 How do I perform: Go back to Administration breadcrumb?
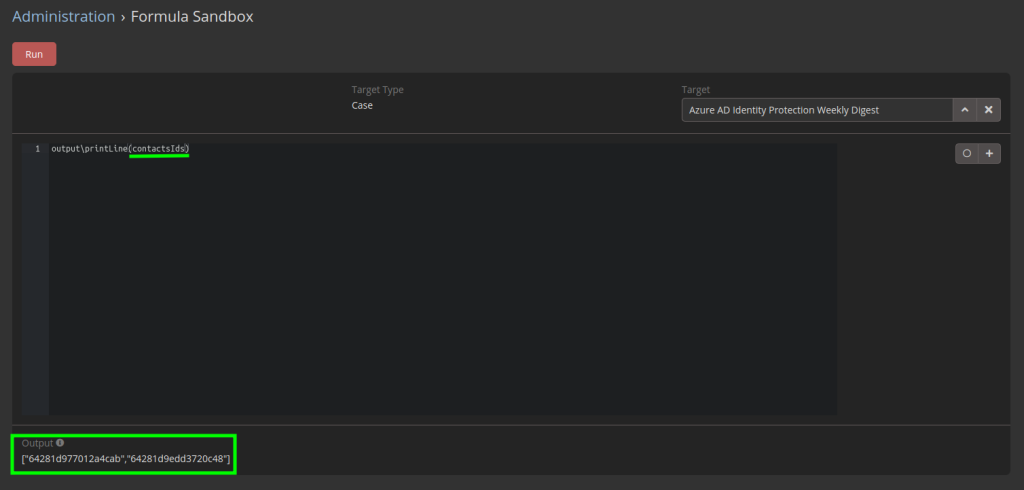point(63,16)
